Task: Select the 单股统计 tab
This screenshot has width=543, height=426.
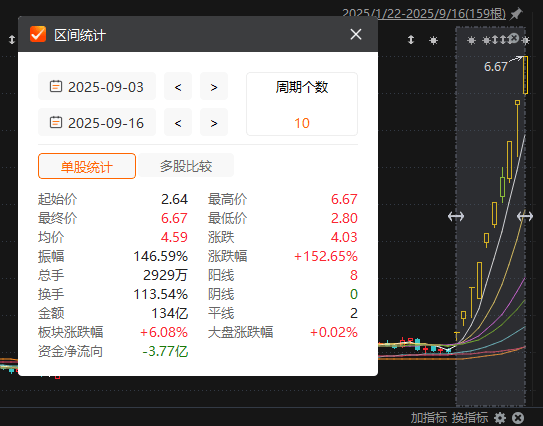Action: (x=87, y=166)
